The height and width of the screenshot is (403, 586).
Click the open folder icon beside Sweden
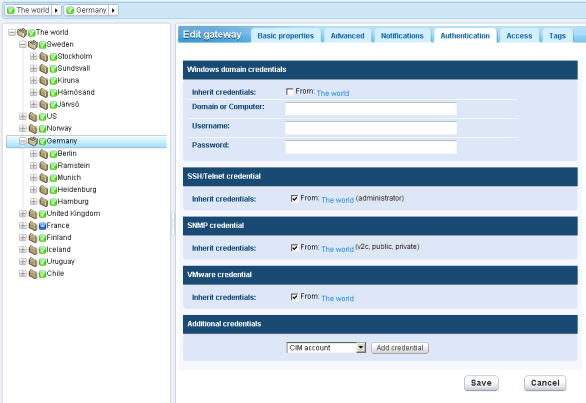click(33, 45)
